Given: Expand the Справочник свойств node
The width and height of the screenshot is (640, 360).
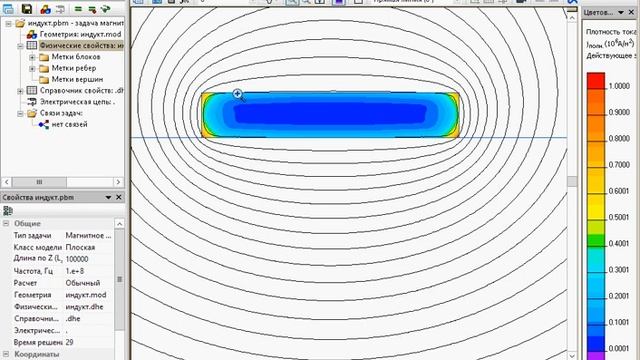Looking at the screenshot, I should (20, 91).
